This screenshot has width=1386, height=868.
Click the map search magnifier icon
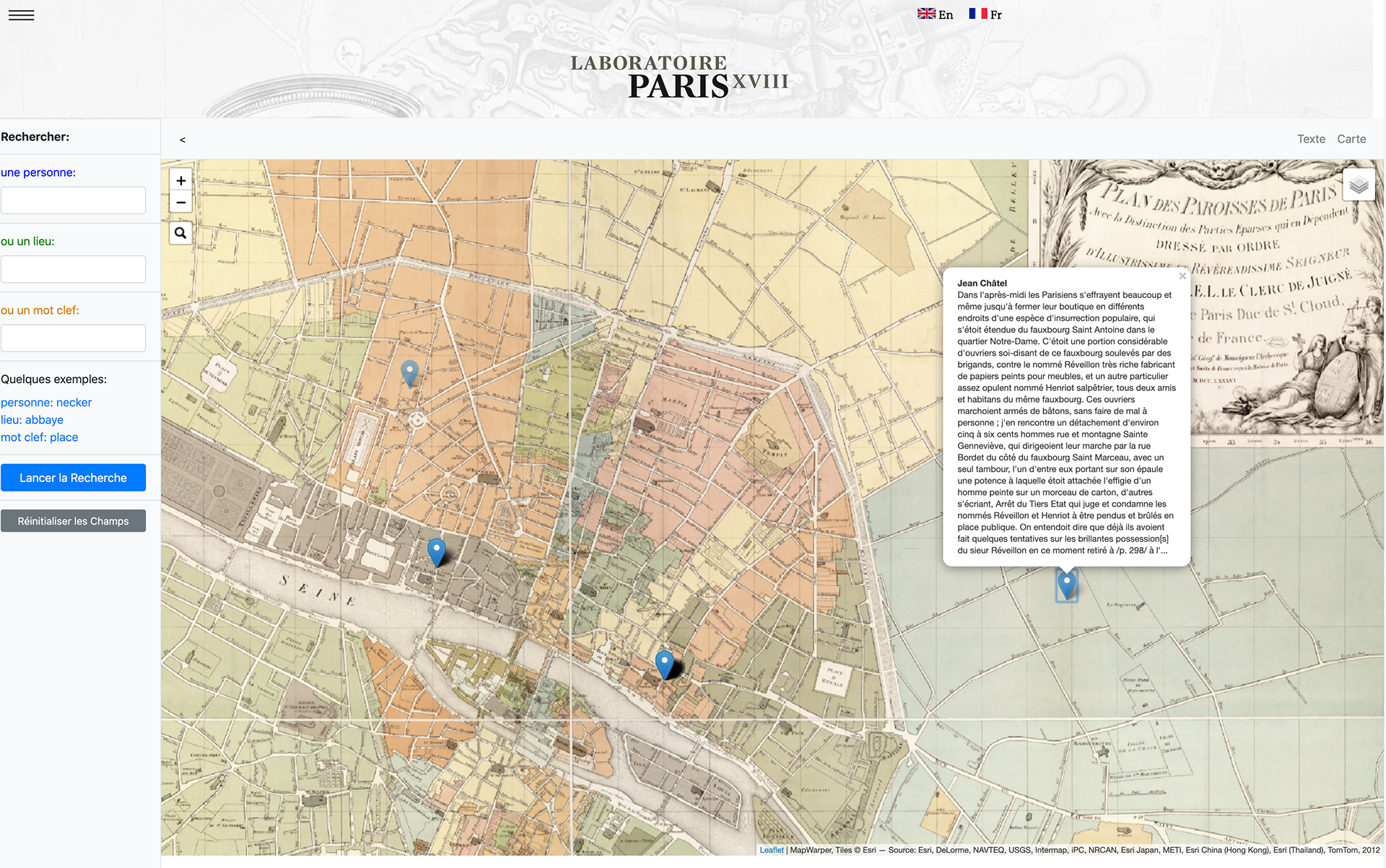tap(180, 233)
